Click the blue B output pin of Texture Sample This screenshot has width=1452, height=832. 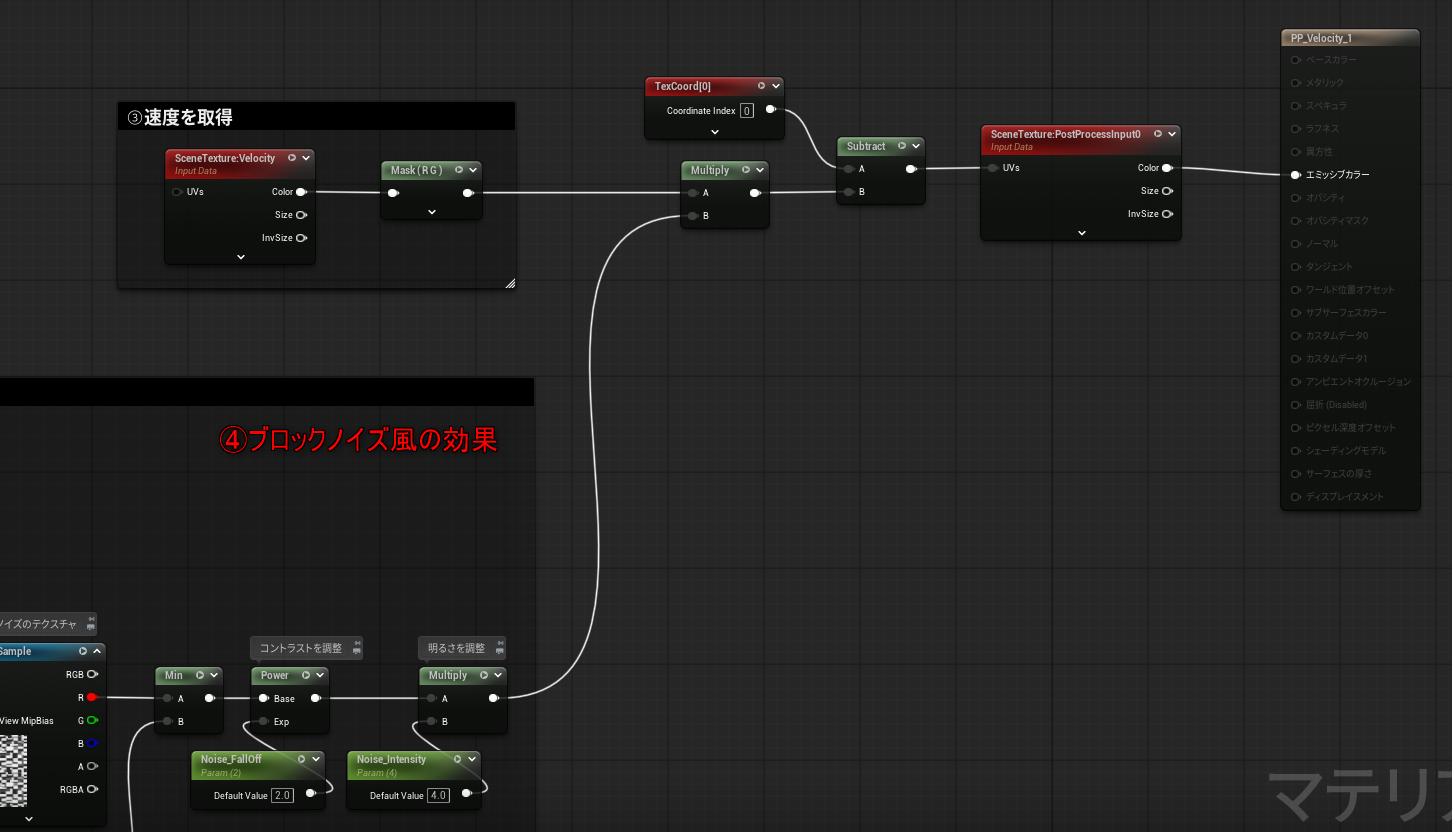pyautogui.click(x=92, y=743)
